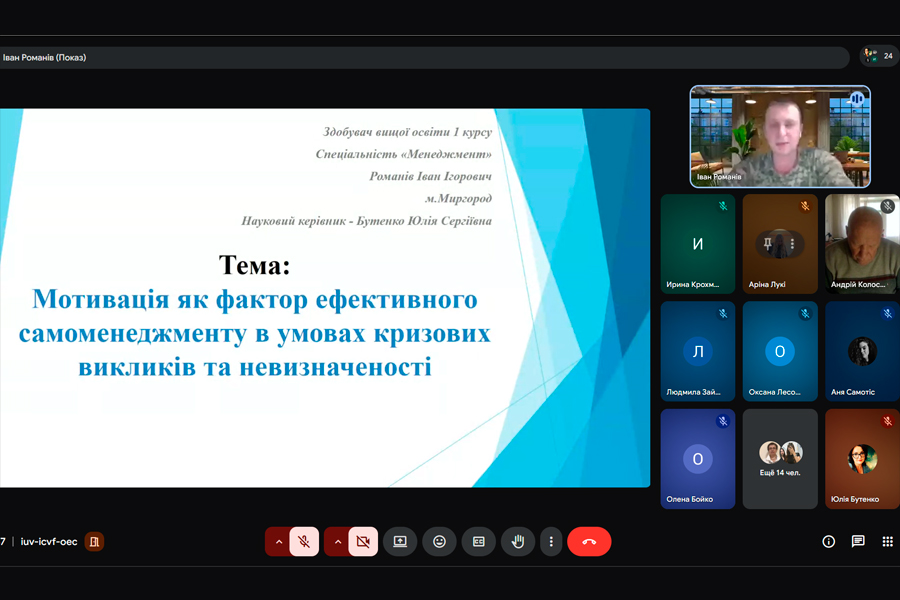Expand video settings arrow beside camera
The width and height of the screenshot is (900, 600).
pyautogui.click(x=337, y=542)
